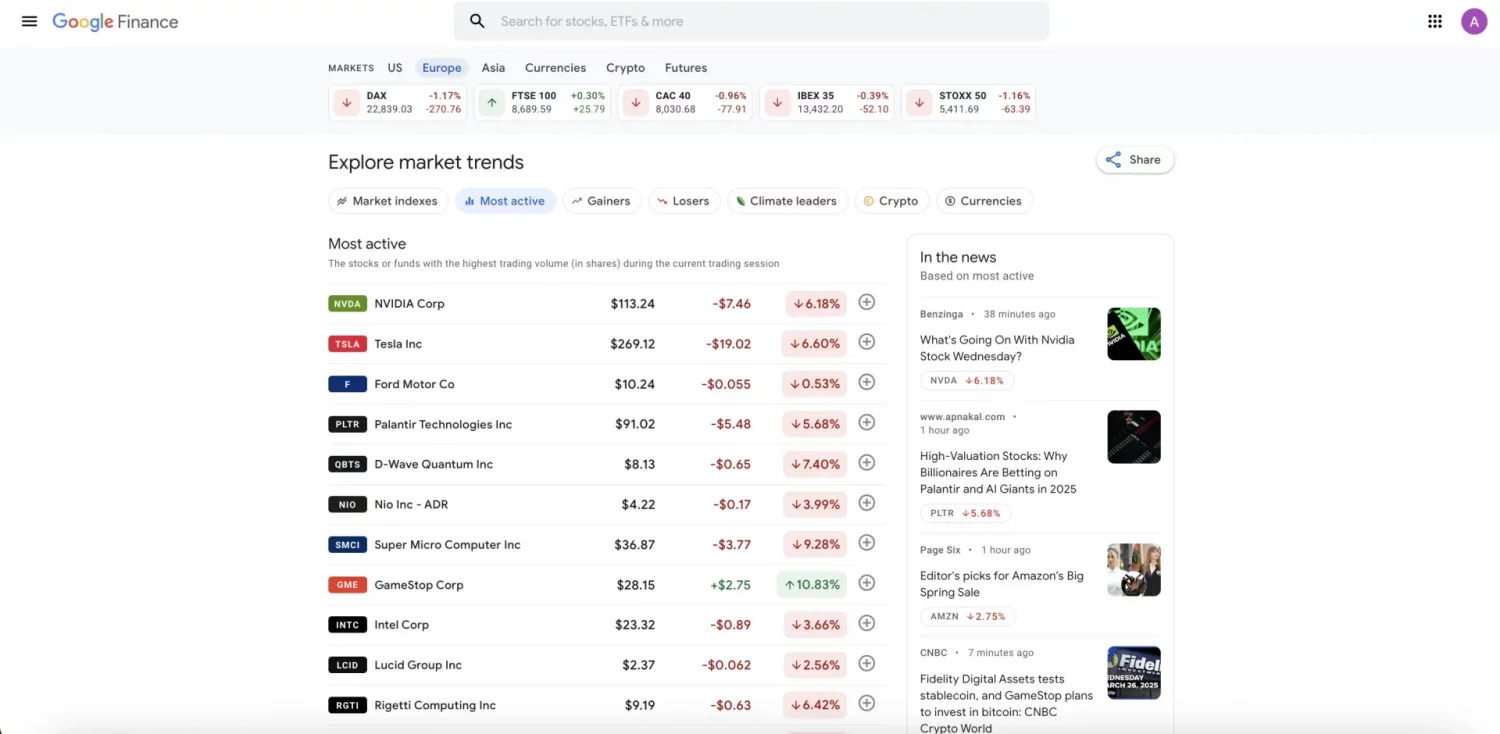Viewport: 1500px width, 734px height.
Task: Show the Currencies trends filter chip
Action: pos(984,201)
